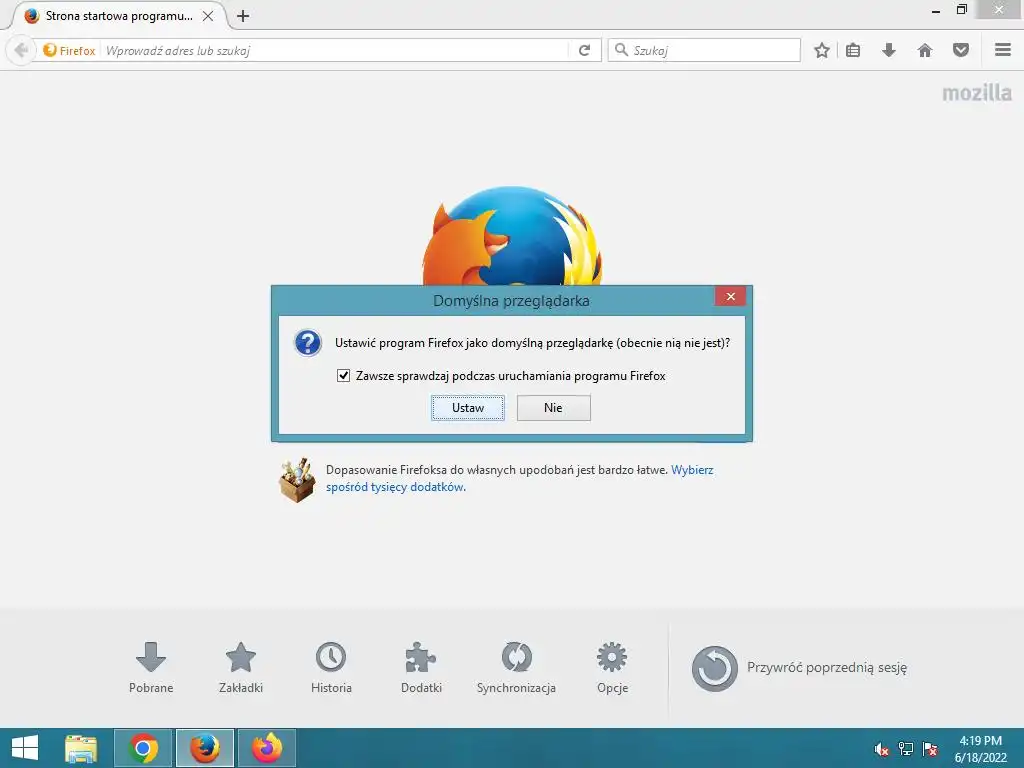Image resolution: width=1024 pixels, height=768 pixels.
Task: Open Zakładki bookmarks shortcut
Action: pyautogui.click(x=241, y=667)
